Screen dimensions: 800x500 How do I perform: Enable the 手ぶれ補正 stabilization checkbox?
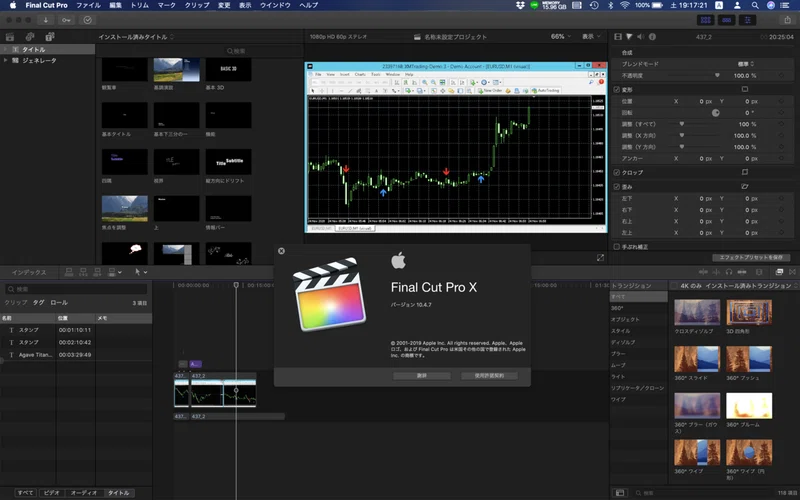[616, 247]
